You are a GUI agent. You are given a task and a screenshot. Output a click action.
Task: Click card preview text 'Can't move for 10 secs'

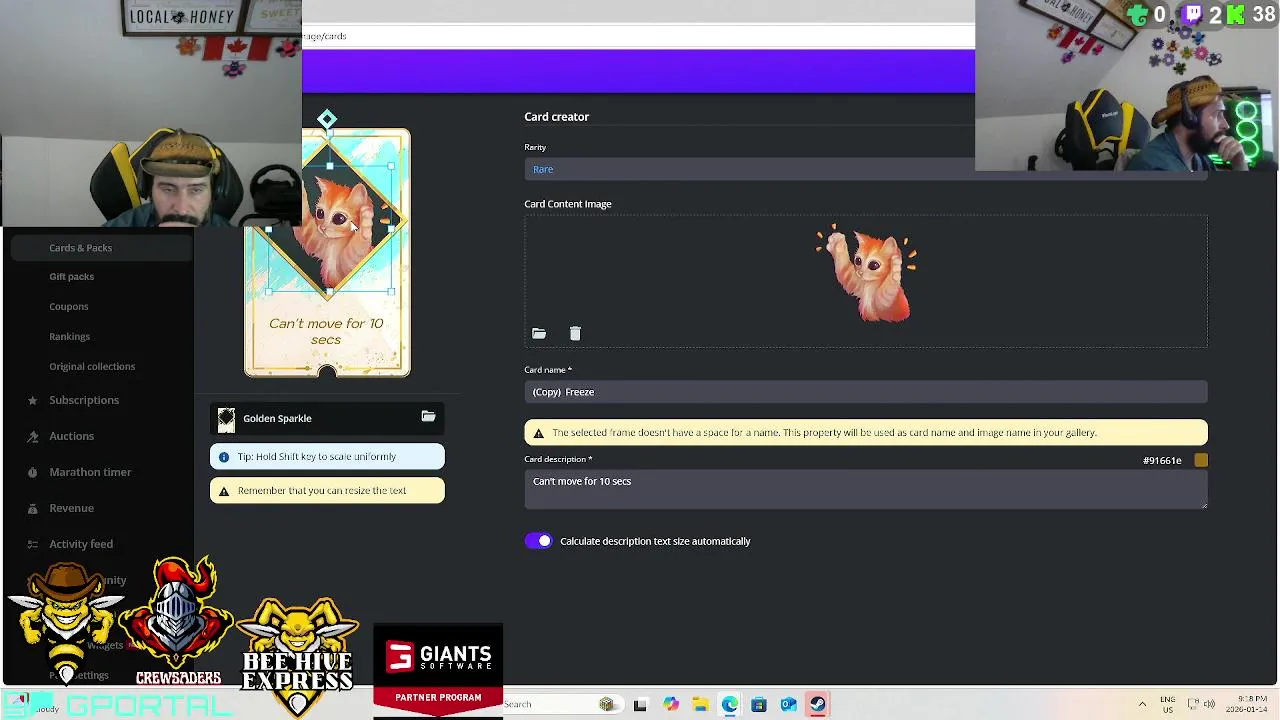pyautogui.click(x=326, y=332)
